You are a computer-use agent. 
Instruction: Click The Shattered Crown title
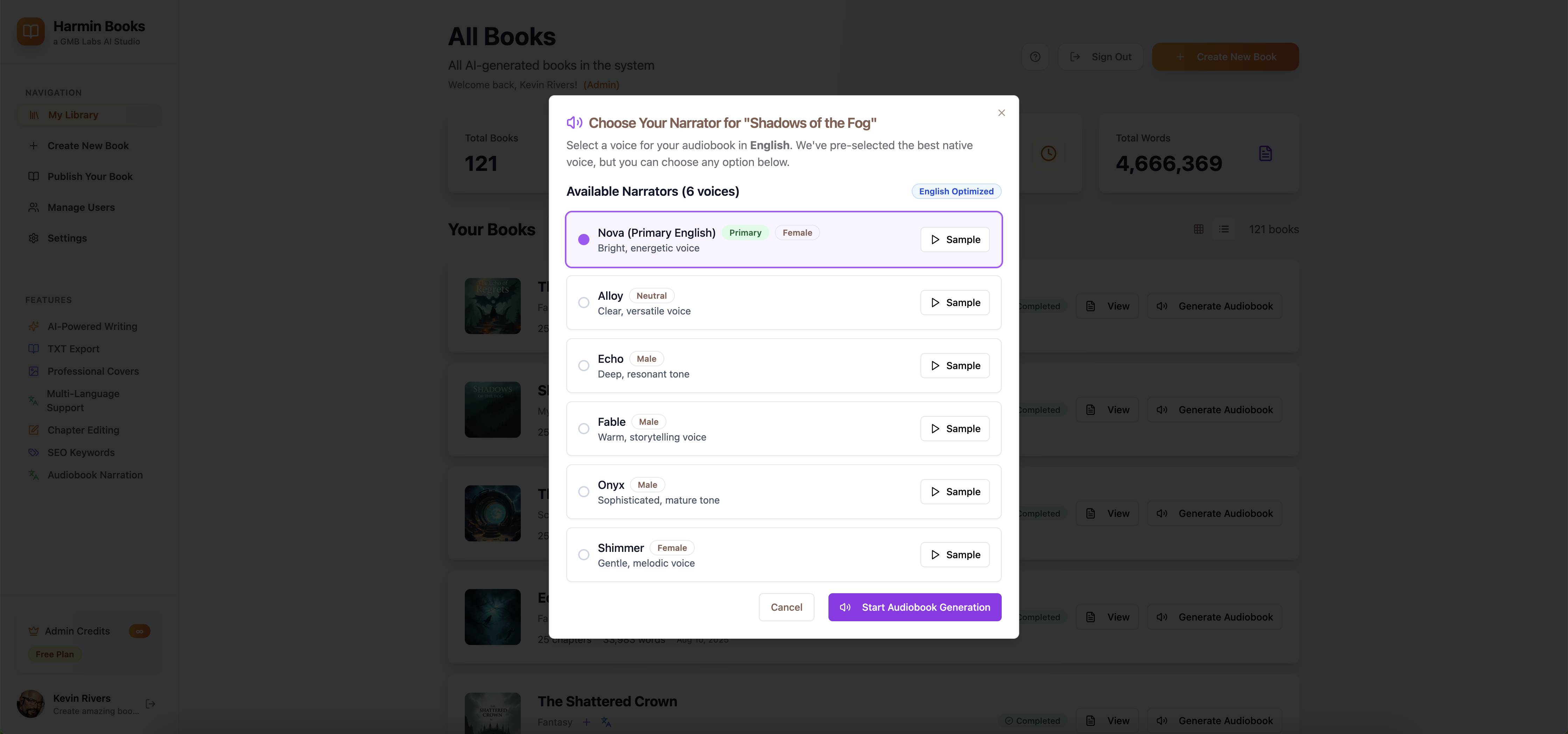pyautogui.click(x=607, y=702)
